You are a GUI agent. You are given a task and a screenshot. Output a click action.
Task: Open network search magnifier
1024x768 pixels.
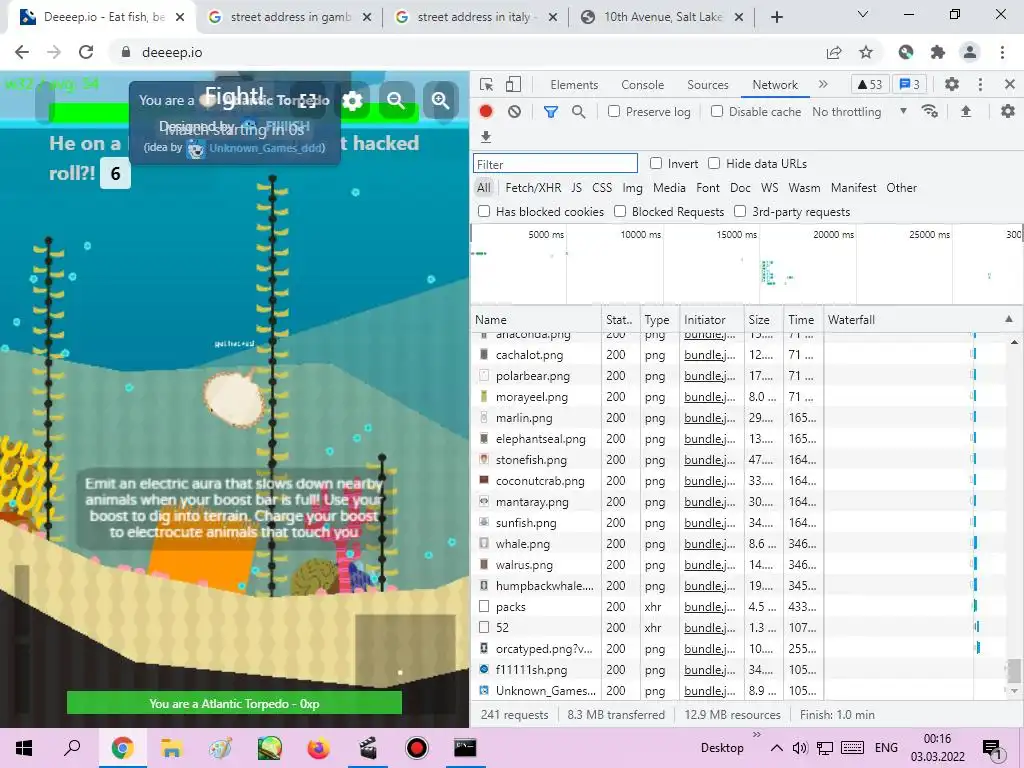[x=579, y=112]
